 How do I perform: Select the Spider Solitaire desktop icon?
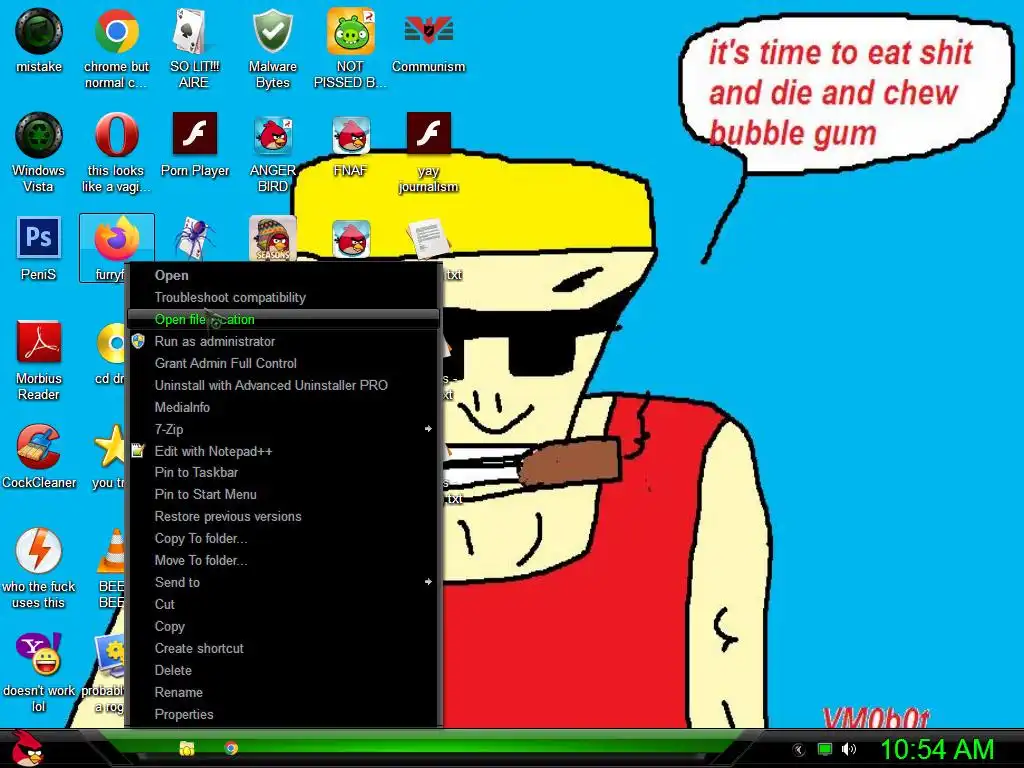click(194, 239)
